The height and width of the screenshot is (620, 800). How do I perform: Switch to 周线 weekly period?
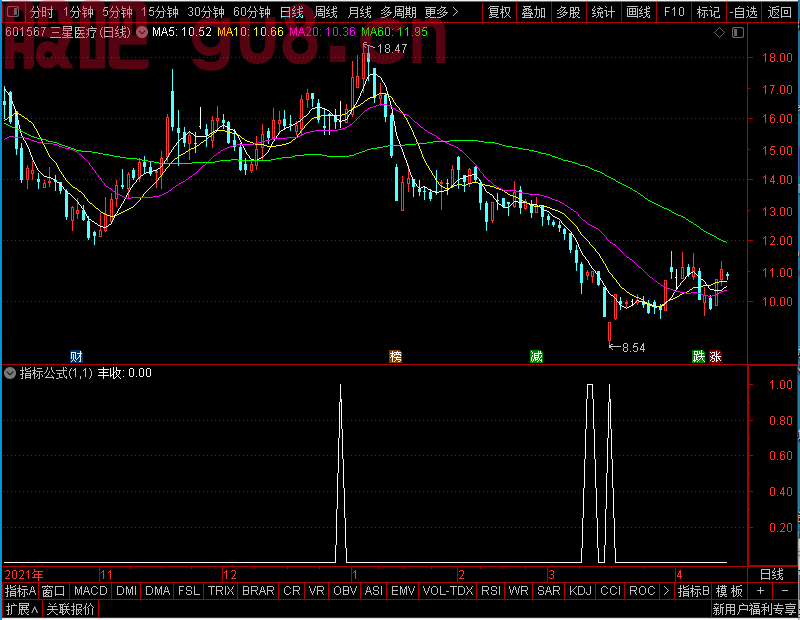coord(326,12)
